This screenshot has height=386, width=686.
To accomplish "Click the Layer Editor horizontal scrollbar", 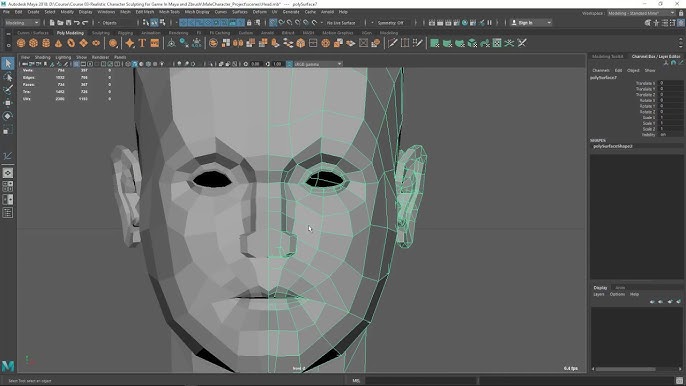I will coord(637,369).
